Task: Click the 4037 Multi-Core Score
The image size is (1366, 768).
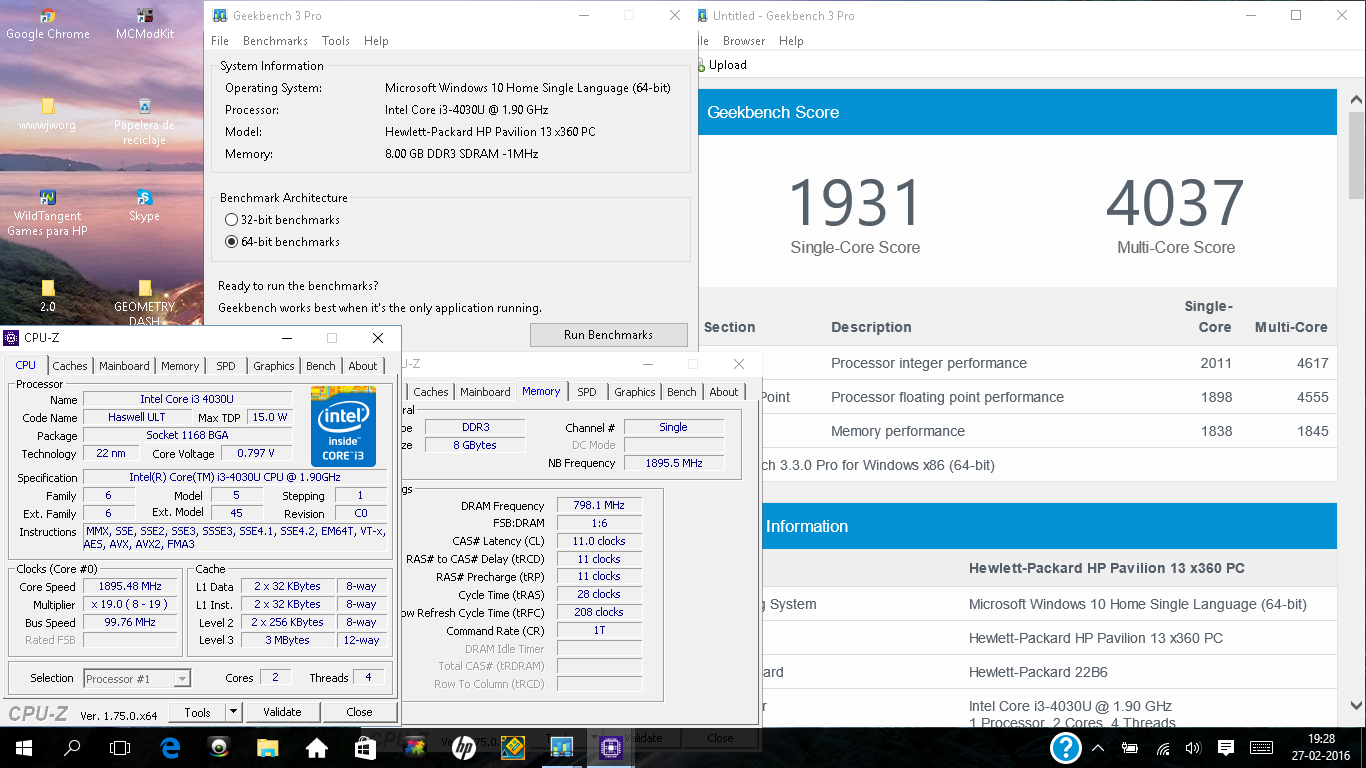Action: [x=1175, y=203]
